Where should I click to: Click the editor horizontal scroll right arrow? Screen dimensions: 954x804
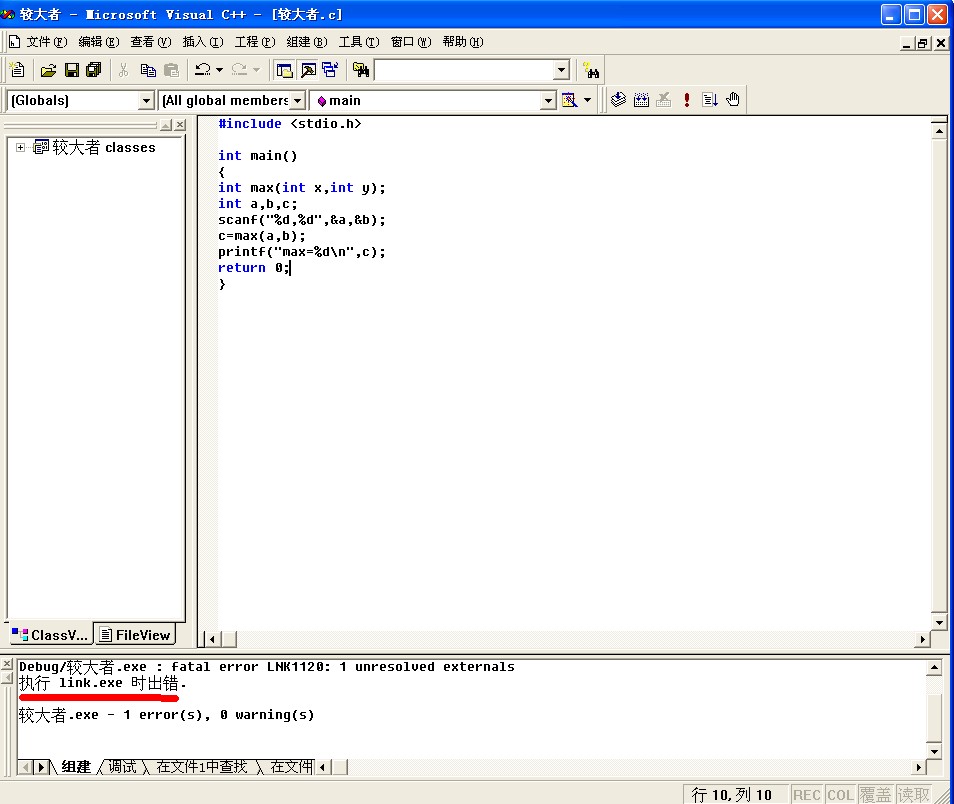click(x=922, y=639)
